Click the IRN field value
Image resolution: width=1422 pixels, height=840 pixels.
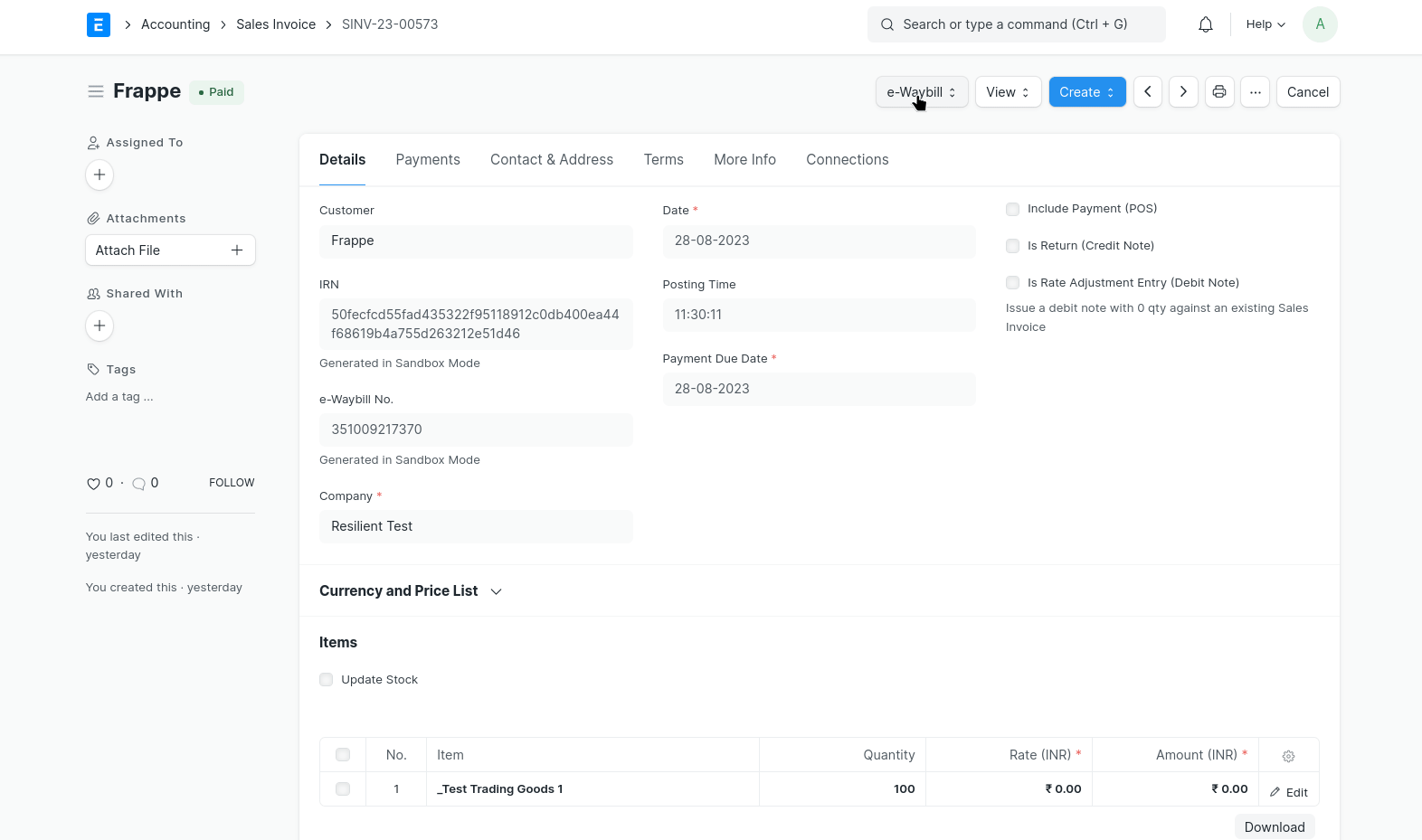[x=476, y=324]
